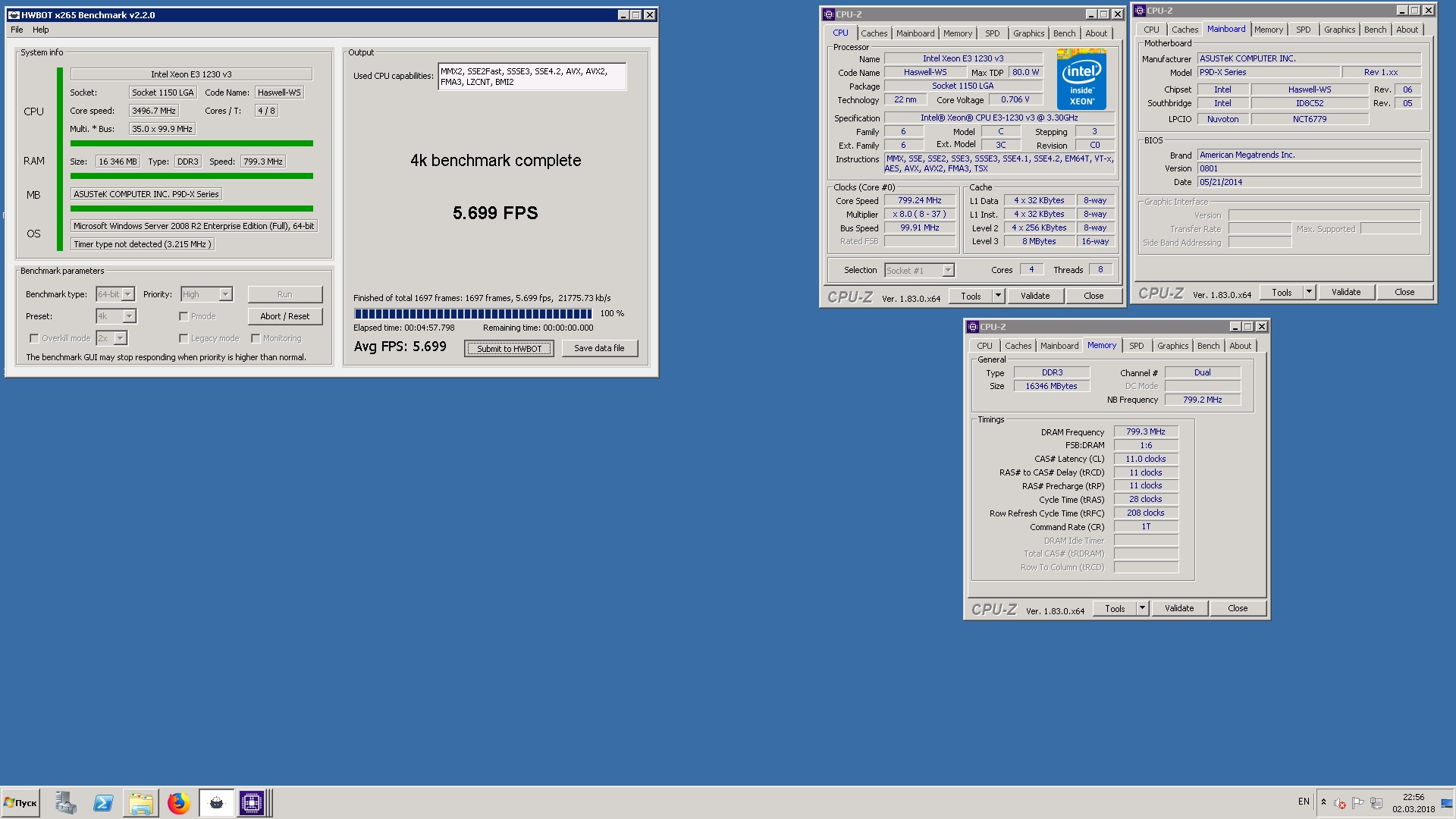Click the Show desktop button
The image size is (1456, 819).
(1447, 803)
